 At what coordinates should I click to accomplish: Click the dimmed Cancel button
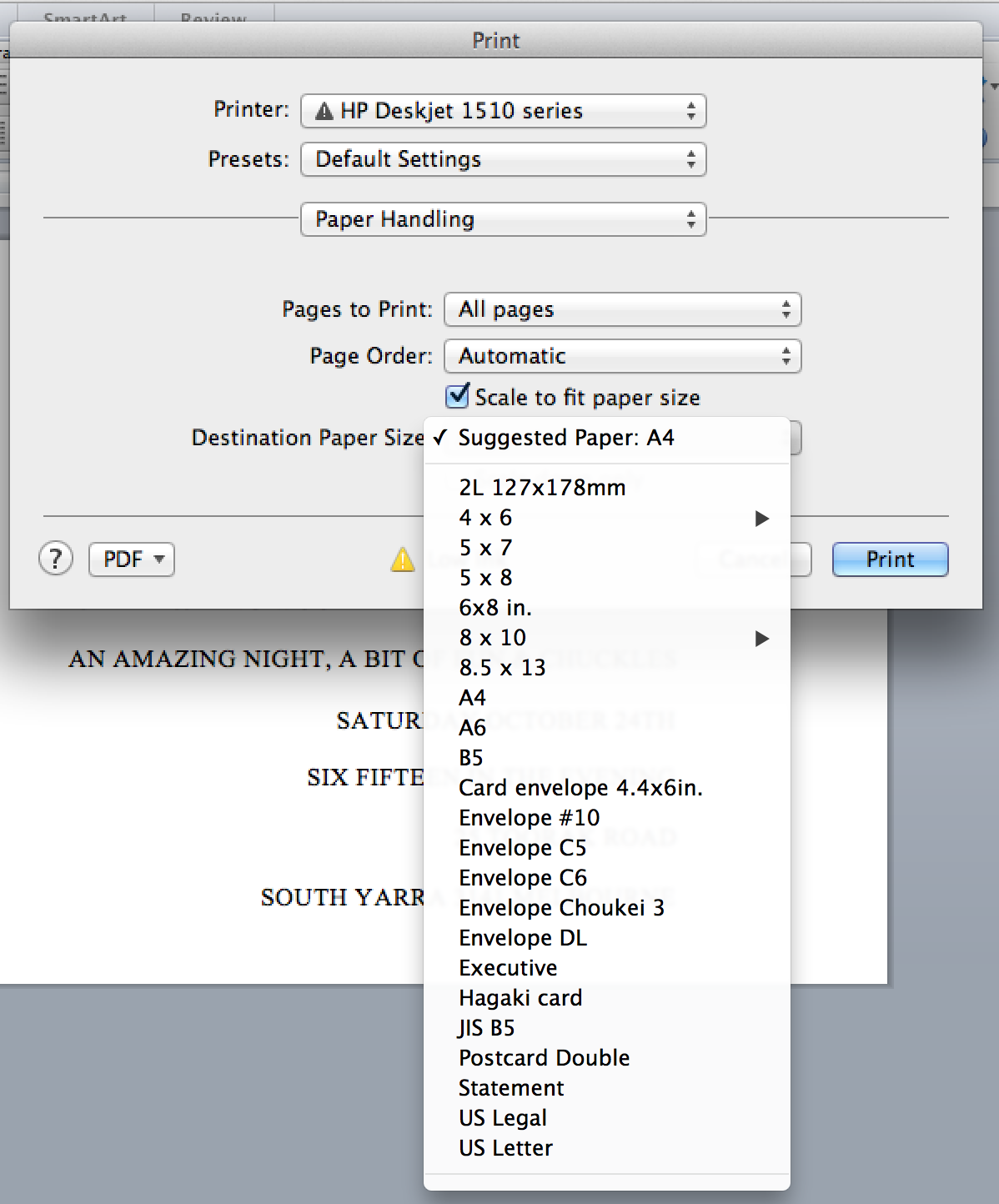754,559
